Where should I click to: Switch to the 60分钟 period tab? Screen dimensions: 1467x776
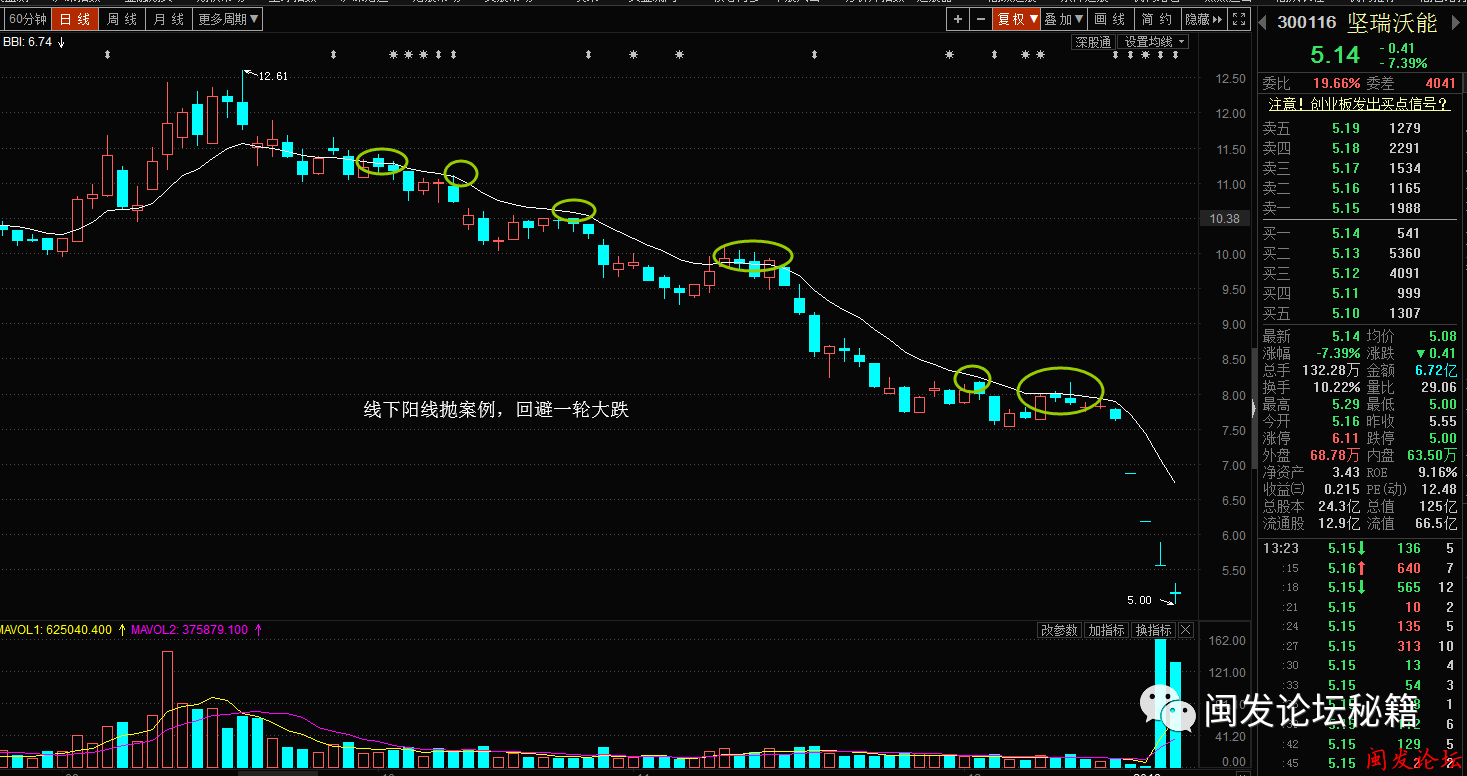pyautogui.click(x=26, y=19)
